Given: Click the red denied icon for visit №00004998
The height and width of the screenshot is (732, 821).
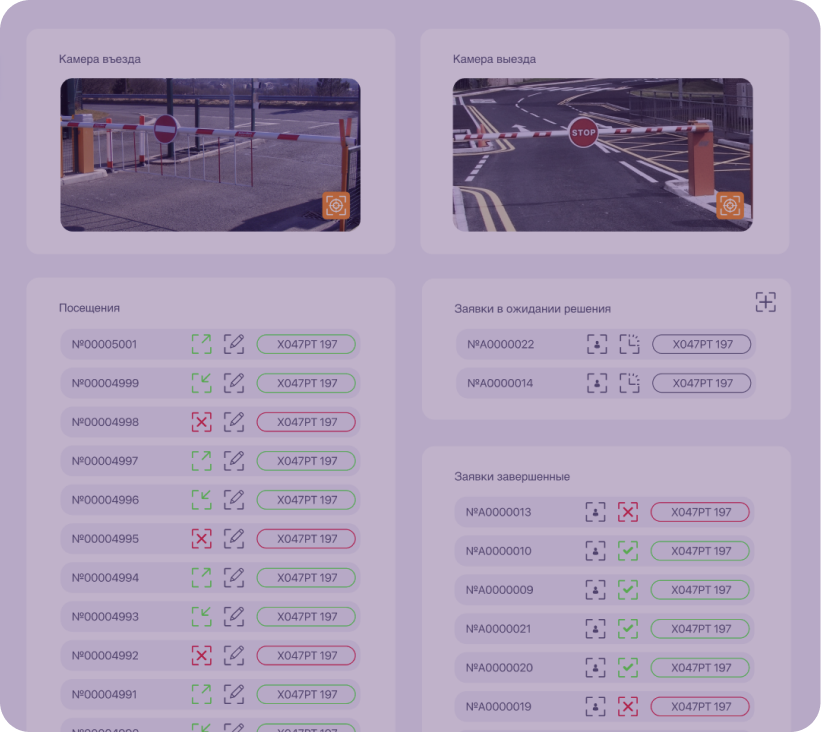Looking at the screenshot, I should [x=202, y=422].
